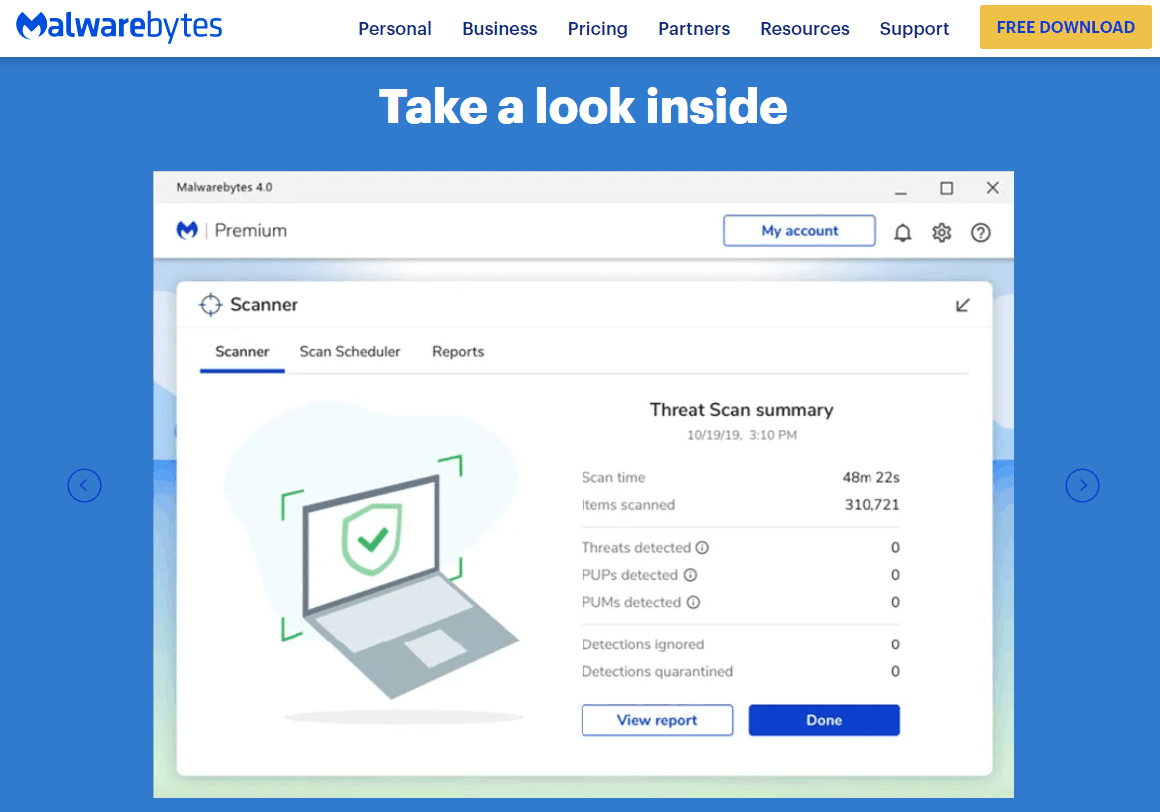
Task: Click the 'Detections ignored' label
Action: click(643, 644)
